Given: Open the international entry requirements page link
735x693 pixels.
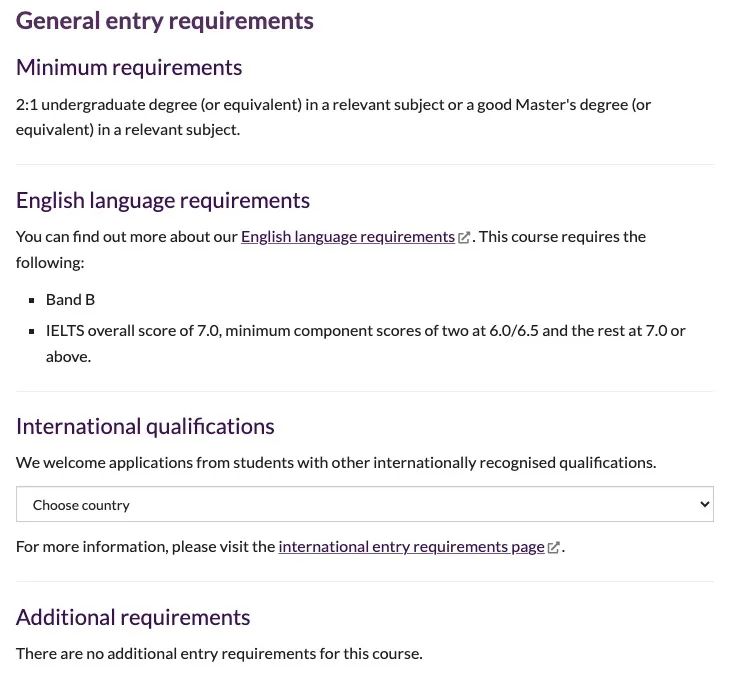Looking at the screenshot, I should coord(411,547).
